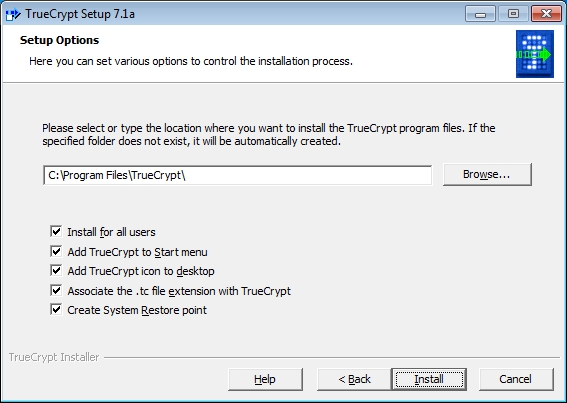Image resolution: width=567 pixels, height=403 pixels.
Task: Go back to the previous setup page
Action: [x=354, y=379]
